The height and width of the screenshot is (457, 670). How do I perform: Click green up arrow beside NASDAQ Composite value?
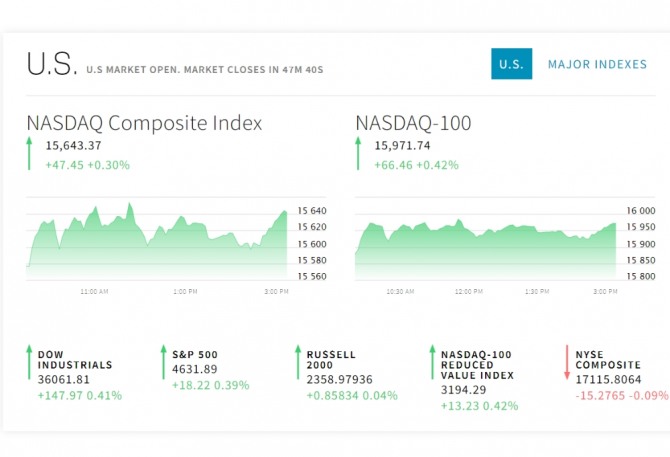(x=30, y=155)
